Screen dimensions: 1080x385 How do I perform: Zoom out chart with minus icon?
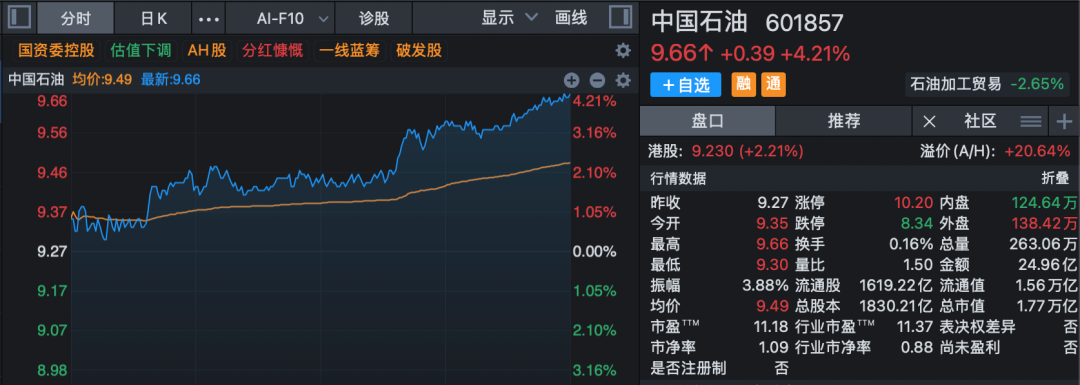pyautogui.click(x=597, y=80)
